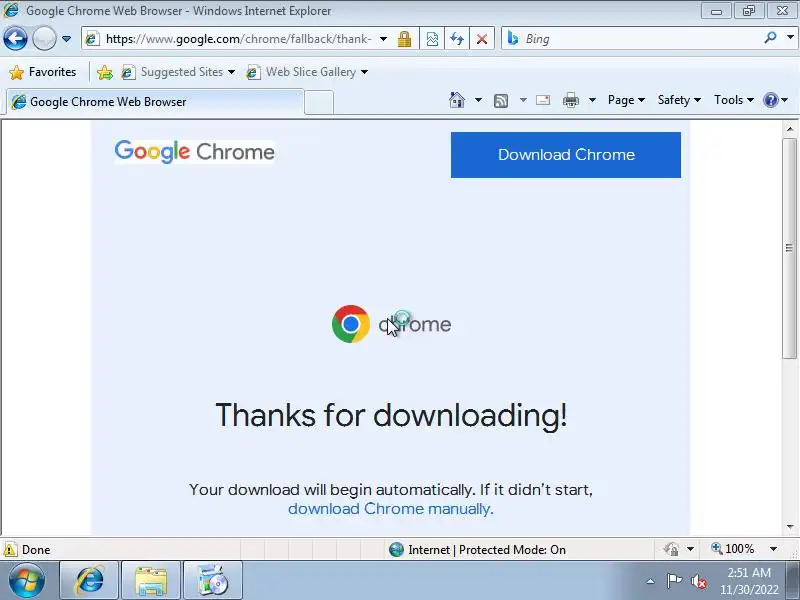
Task: Expand the Home button dropdown arrow
Action: [x=478, y=100]
